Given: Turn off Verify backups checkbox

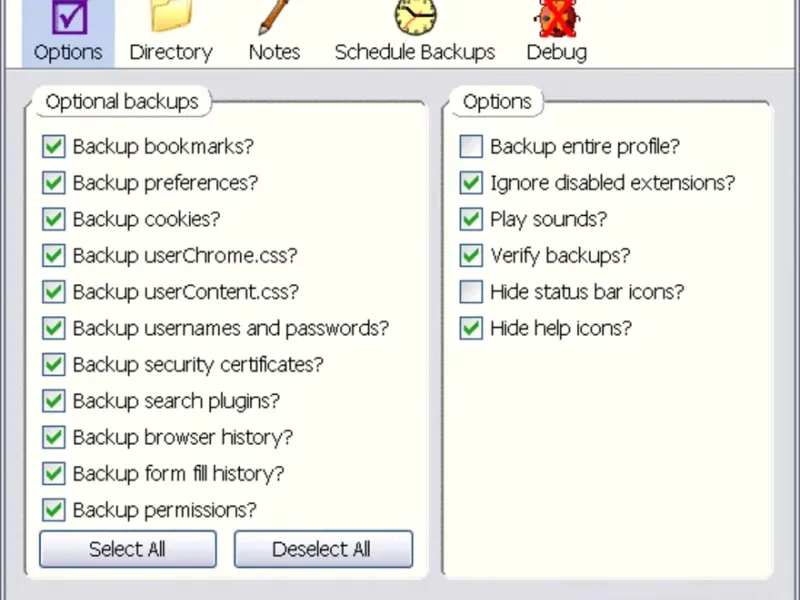Looking at the screenshot, I should (x=471, y=256).
